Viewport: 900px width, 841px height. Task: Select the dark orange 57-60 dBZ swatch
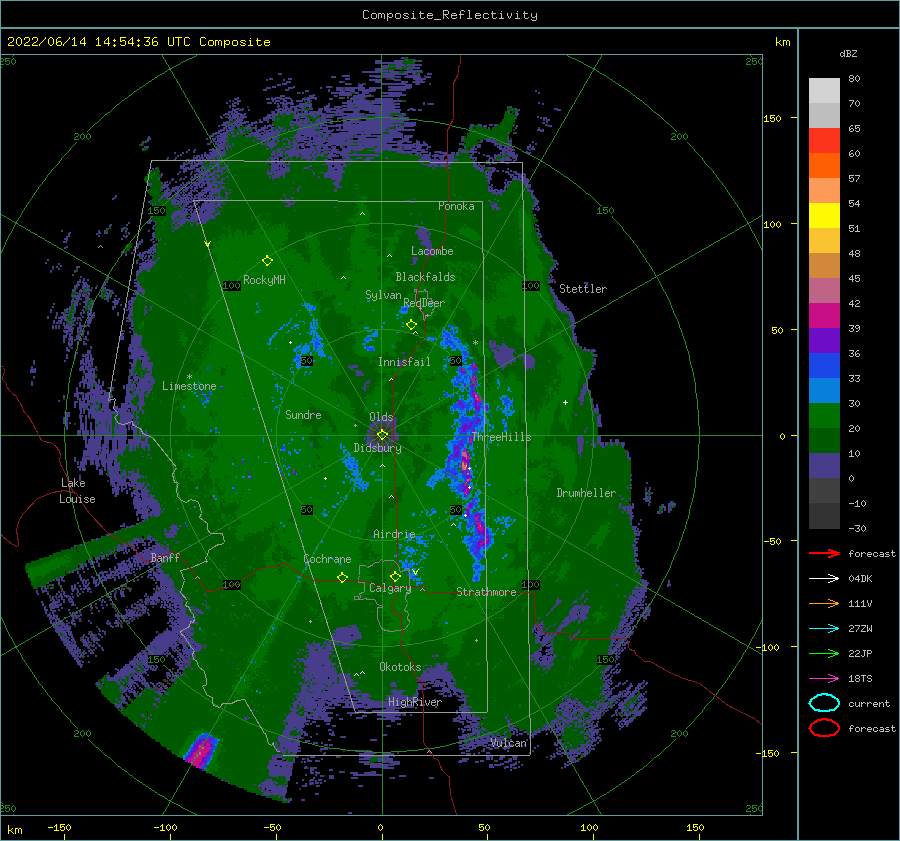pyautogui.click(x=824, y=165)
